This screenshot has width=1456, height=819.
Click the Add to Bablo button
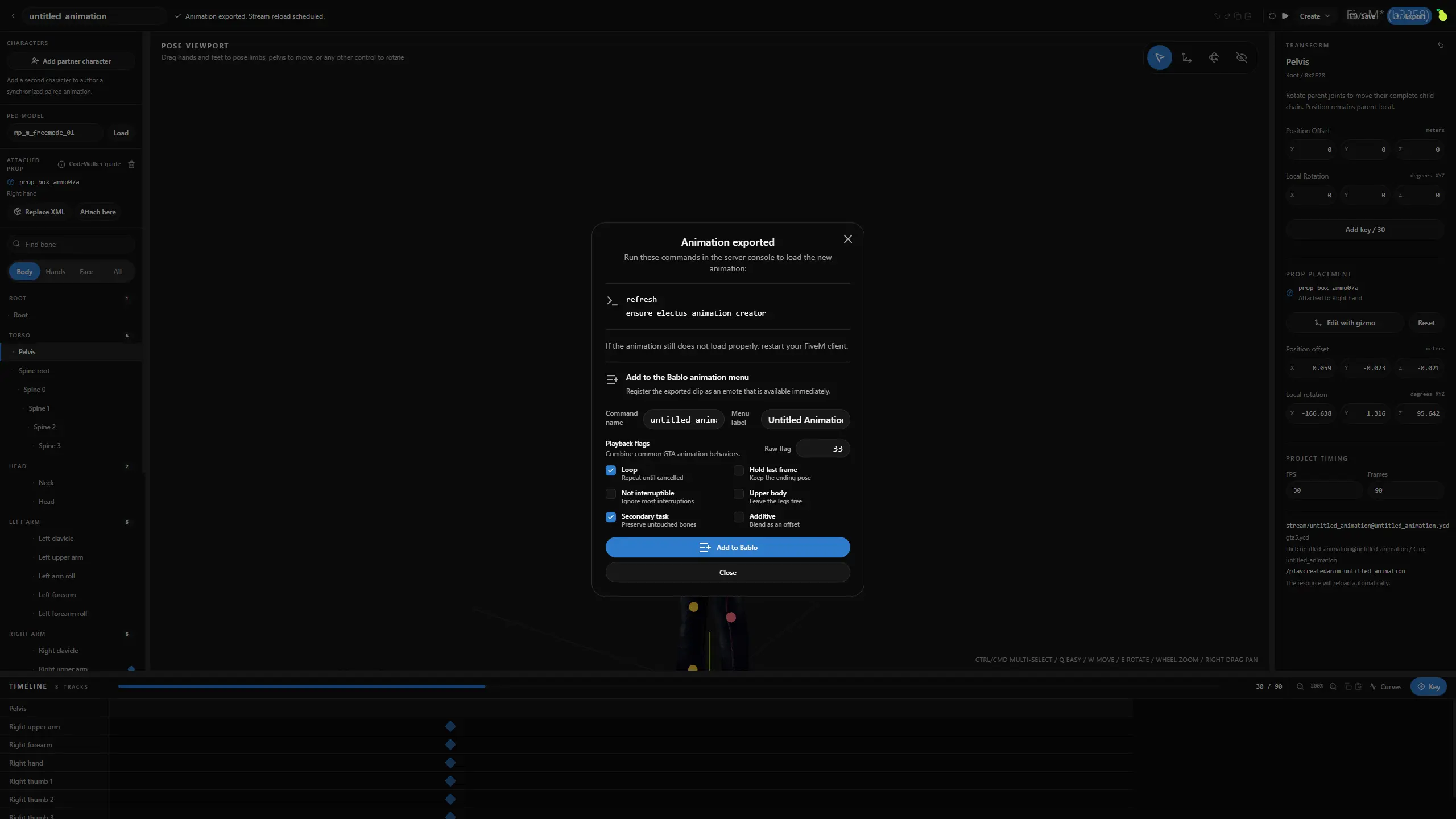(727, 547)
